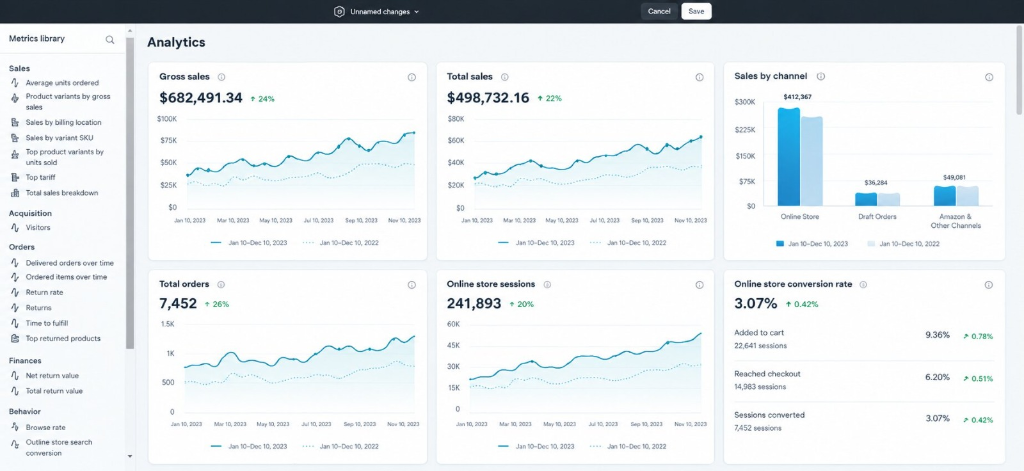This screenshot has width=1024, height=471.
Task: Click the right-corner icon of the Total sales card
Action: coord(699,77)
